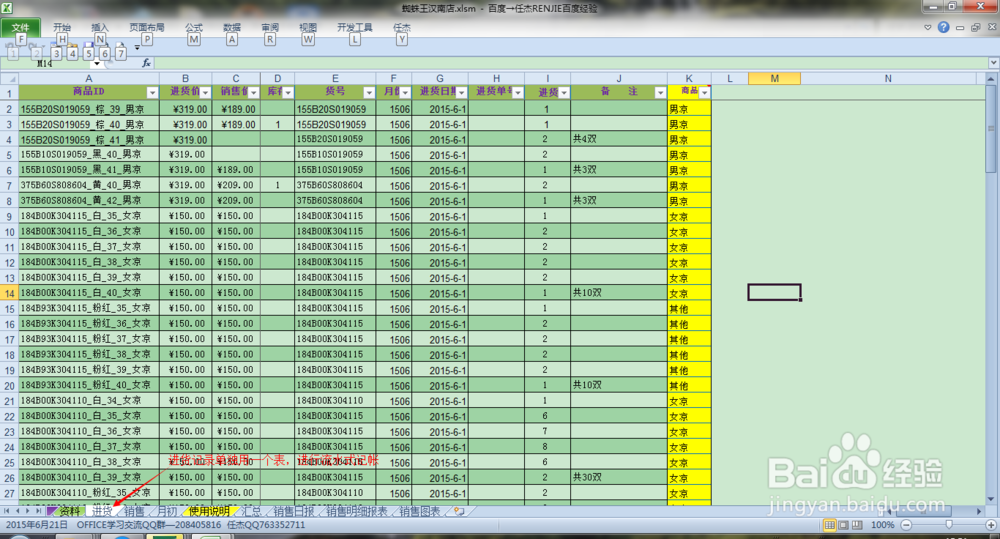Click the Select All corner triangle
The image size is (1000, 539).
(9, 78)
